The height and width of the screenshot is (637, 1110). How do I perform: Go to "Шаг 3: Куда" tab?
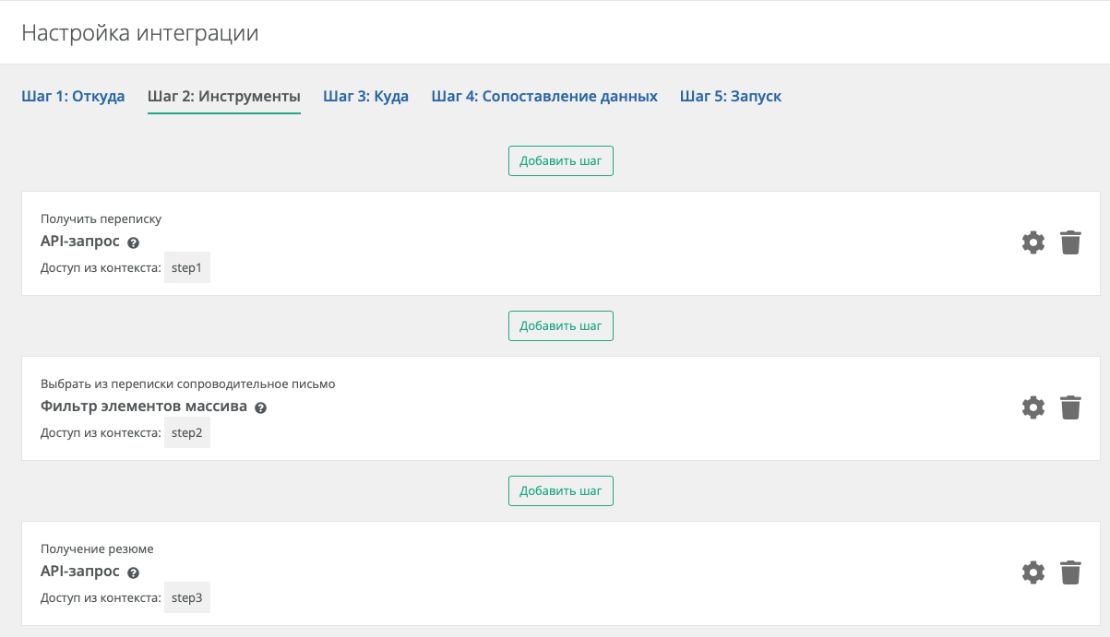(366, 97)
